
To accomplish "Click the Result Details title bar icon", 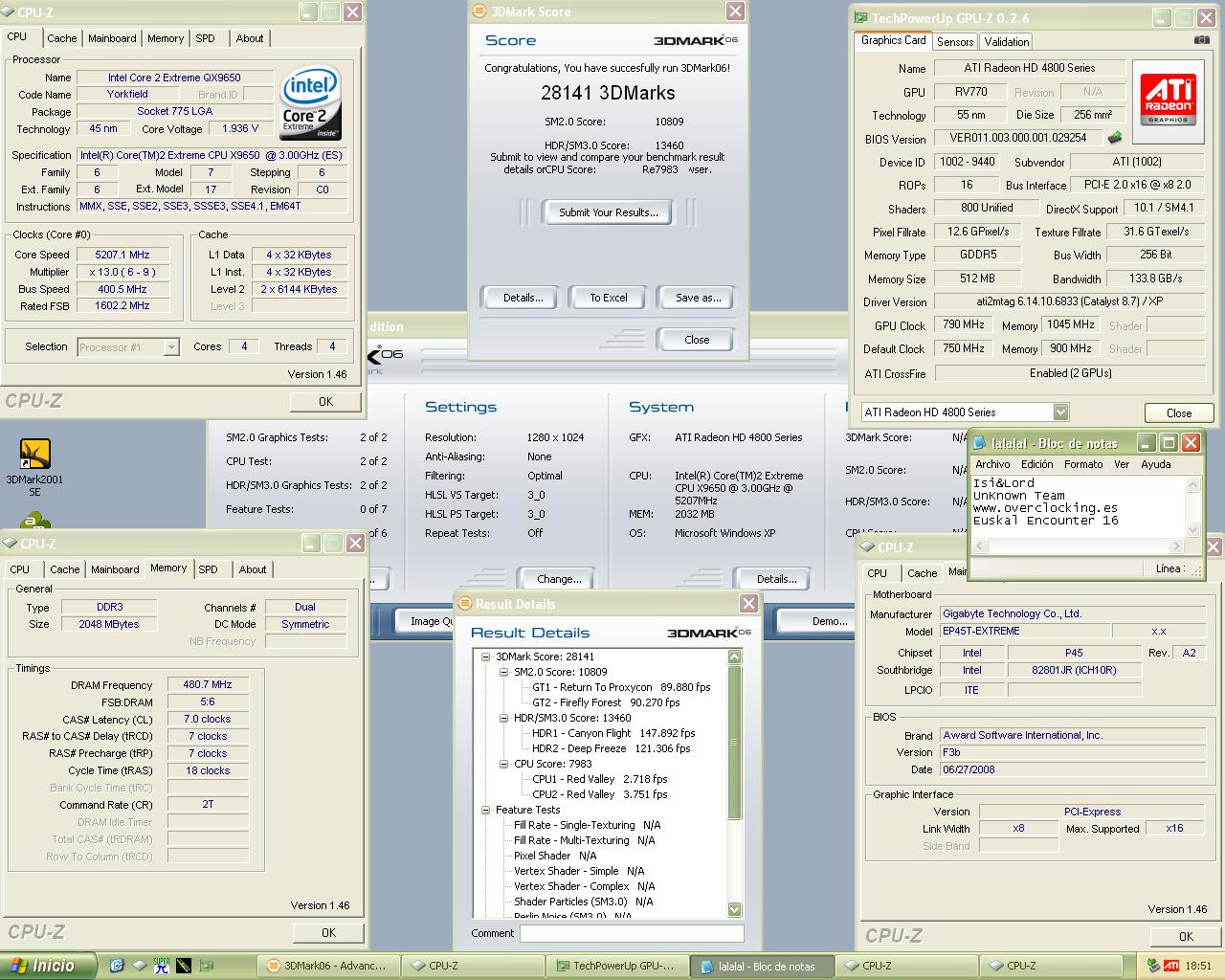I will click(466, 604).
